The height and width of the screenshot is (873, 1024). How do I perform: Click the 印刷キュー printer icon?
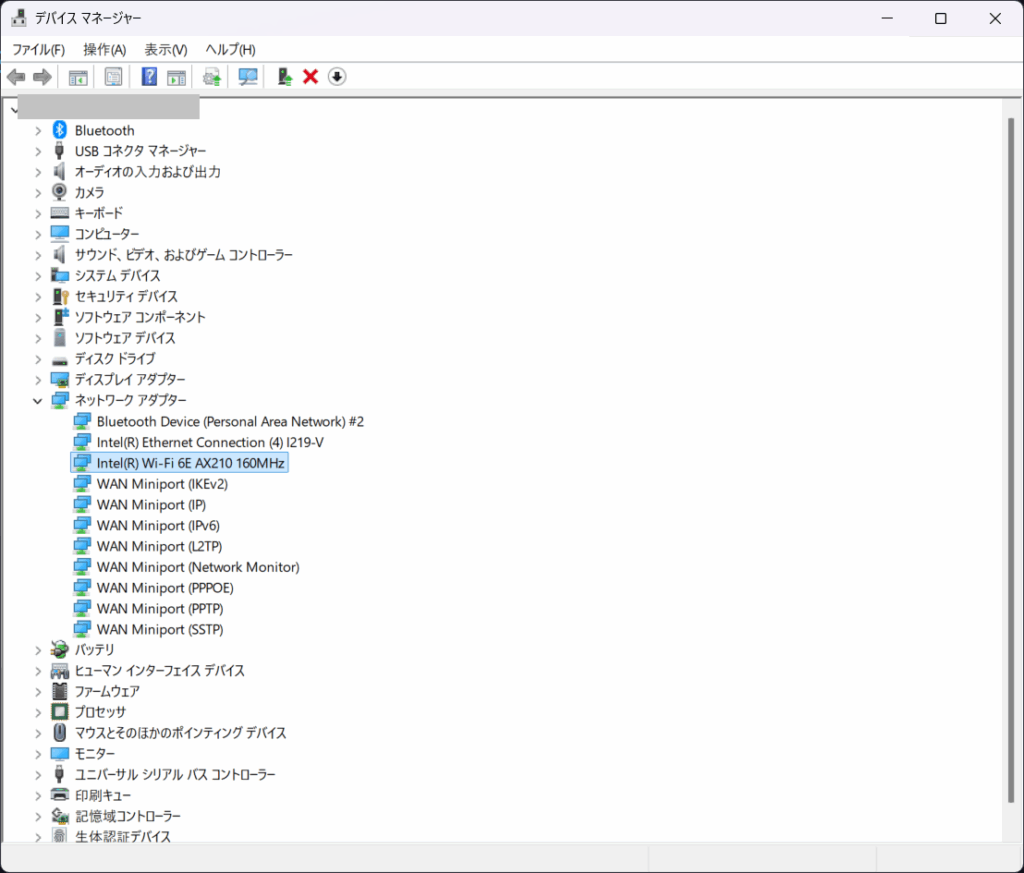[x=59, y=795]
